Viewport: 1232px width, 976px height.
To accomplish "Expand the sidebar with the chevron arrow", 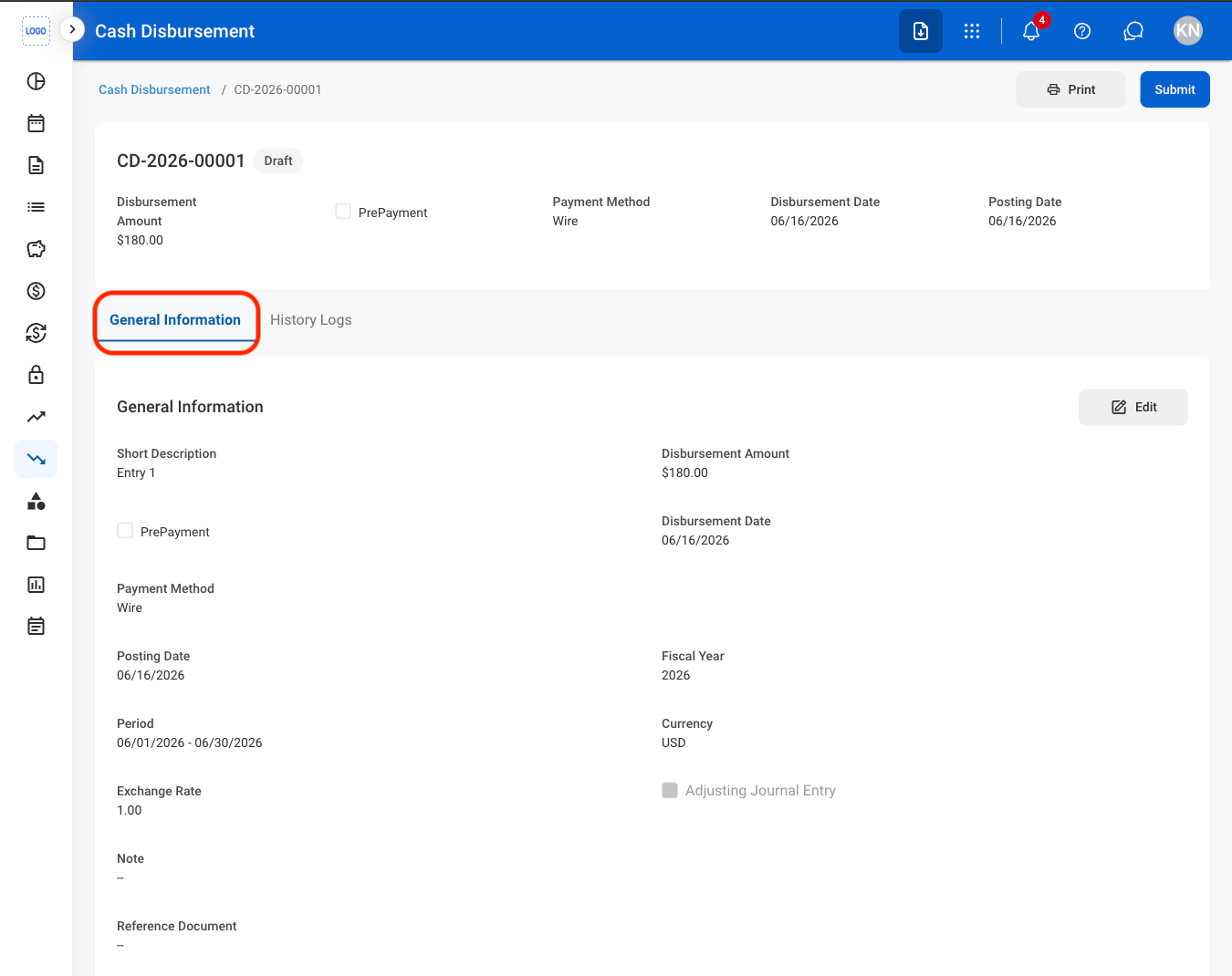I will coord(72,29).
